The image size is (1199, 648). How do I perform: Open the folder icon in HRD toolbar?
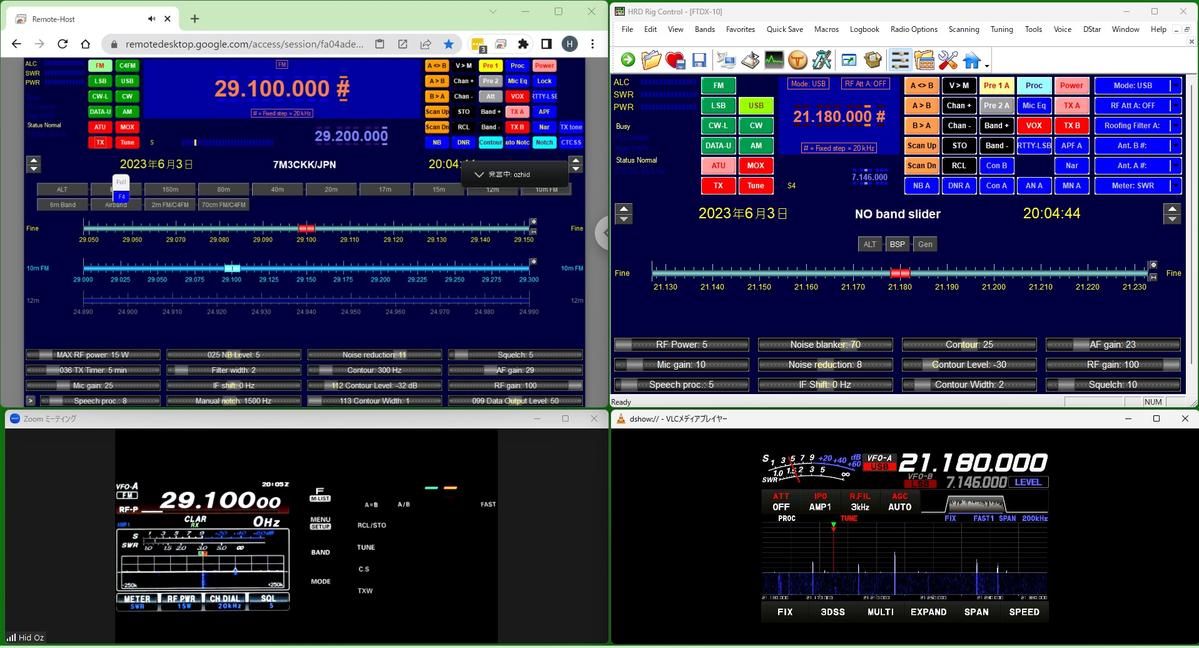pos(651,60)
